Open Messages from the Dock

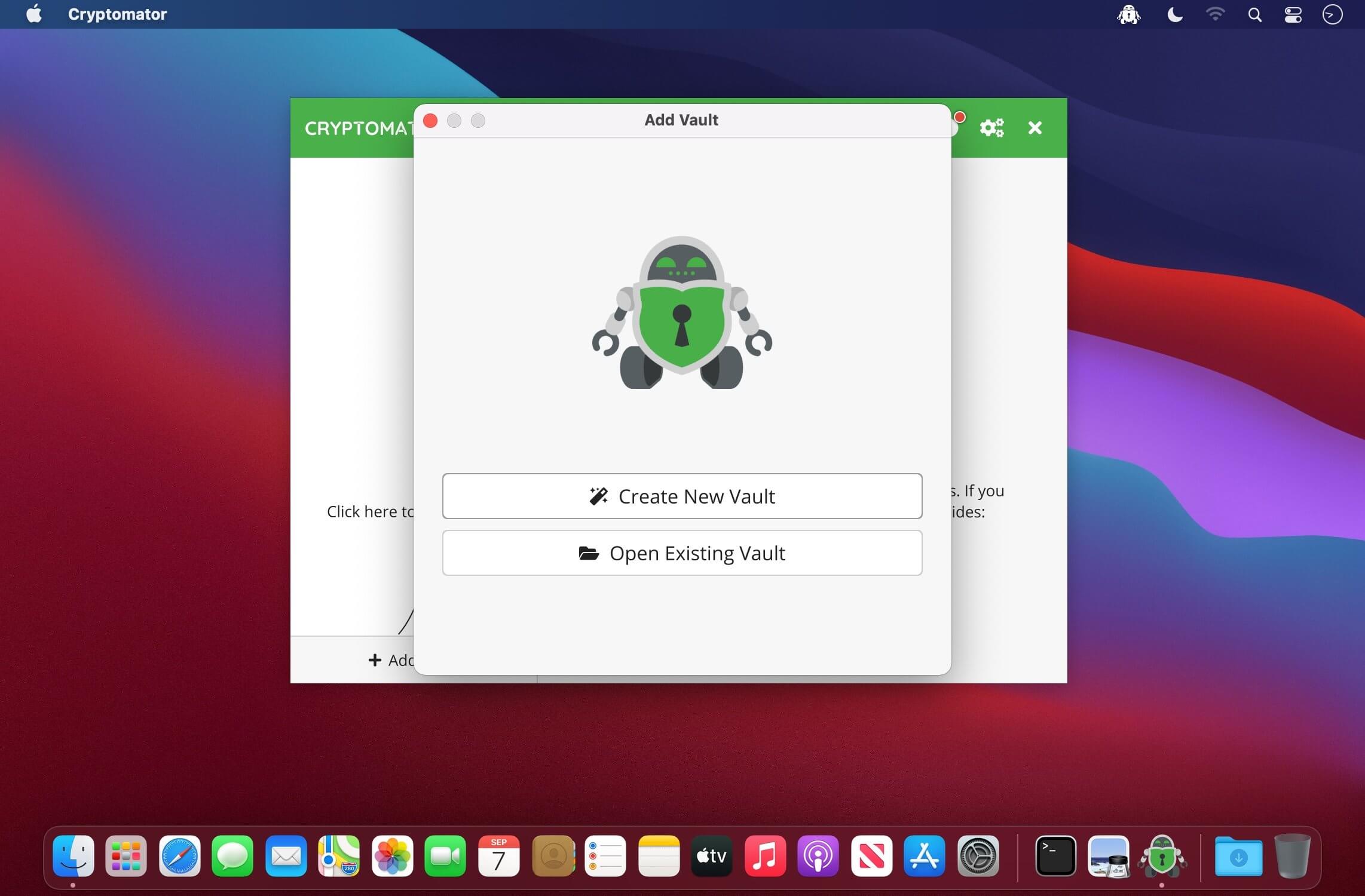232,855
